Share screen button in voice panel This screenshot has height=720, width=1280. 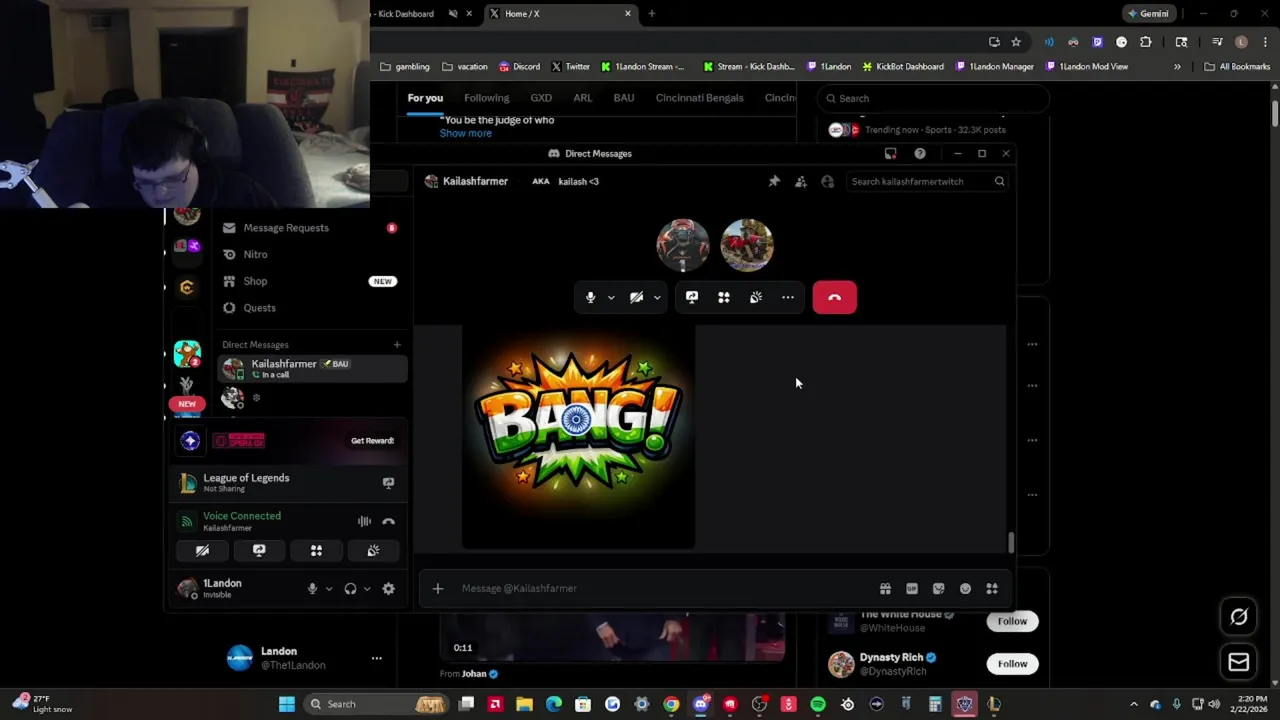coord(259,551)
